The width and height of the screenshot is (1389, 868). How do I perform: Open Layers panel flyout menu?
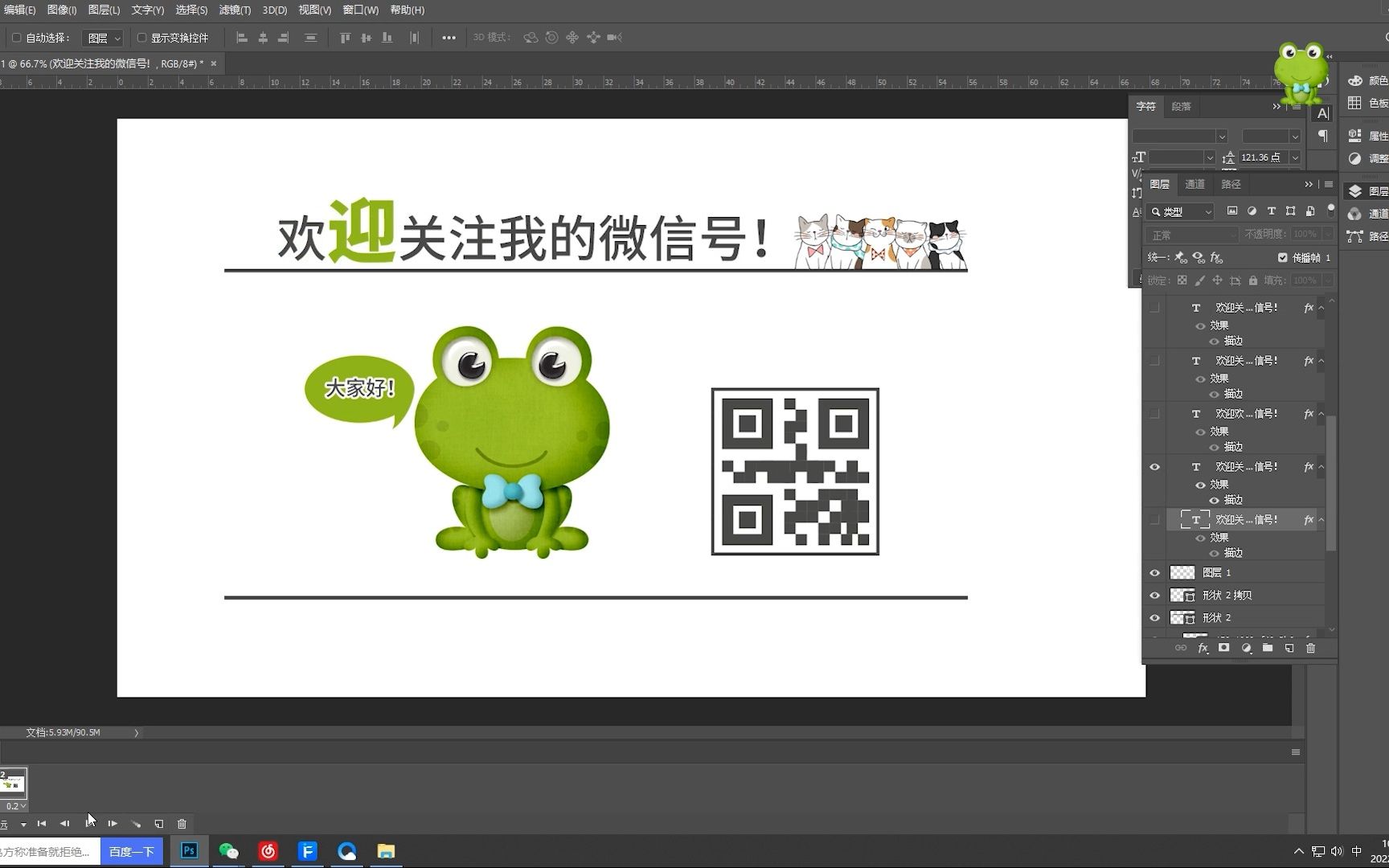[x=1329, y=184]
